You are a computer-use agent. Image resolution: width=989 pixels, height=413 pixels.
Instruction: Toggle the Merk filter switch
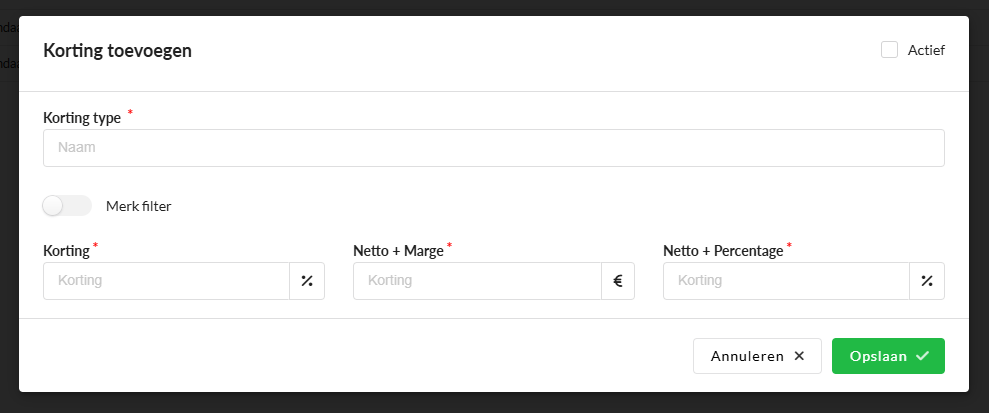click(x=67, y=206)
